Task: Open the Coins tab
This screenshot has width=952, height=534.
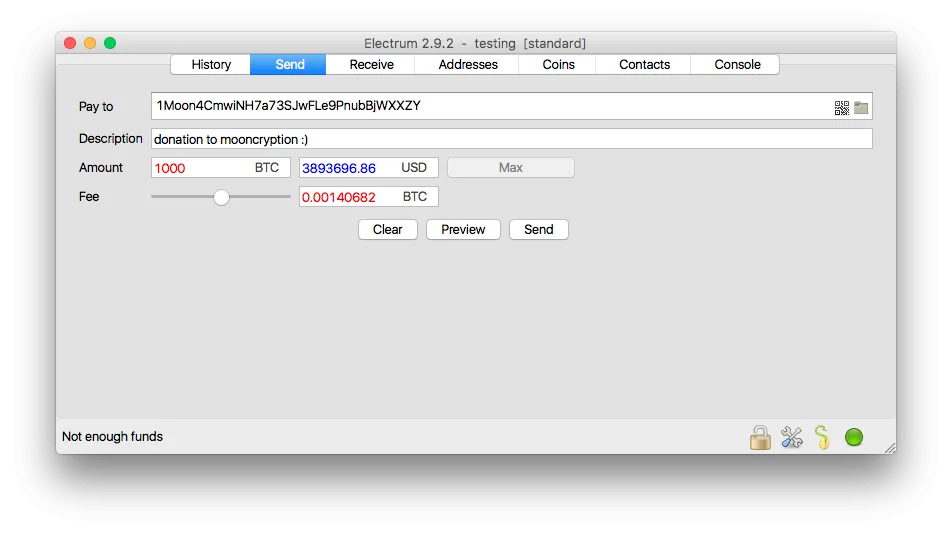Action: [557, 64]
